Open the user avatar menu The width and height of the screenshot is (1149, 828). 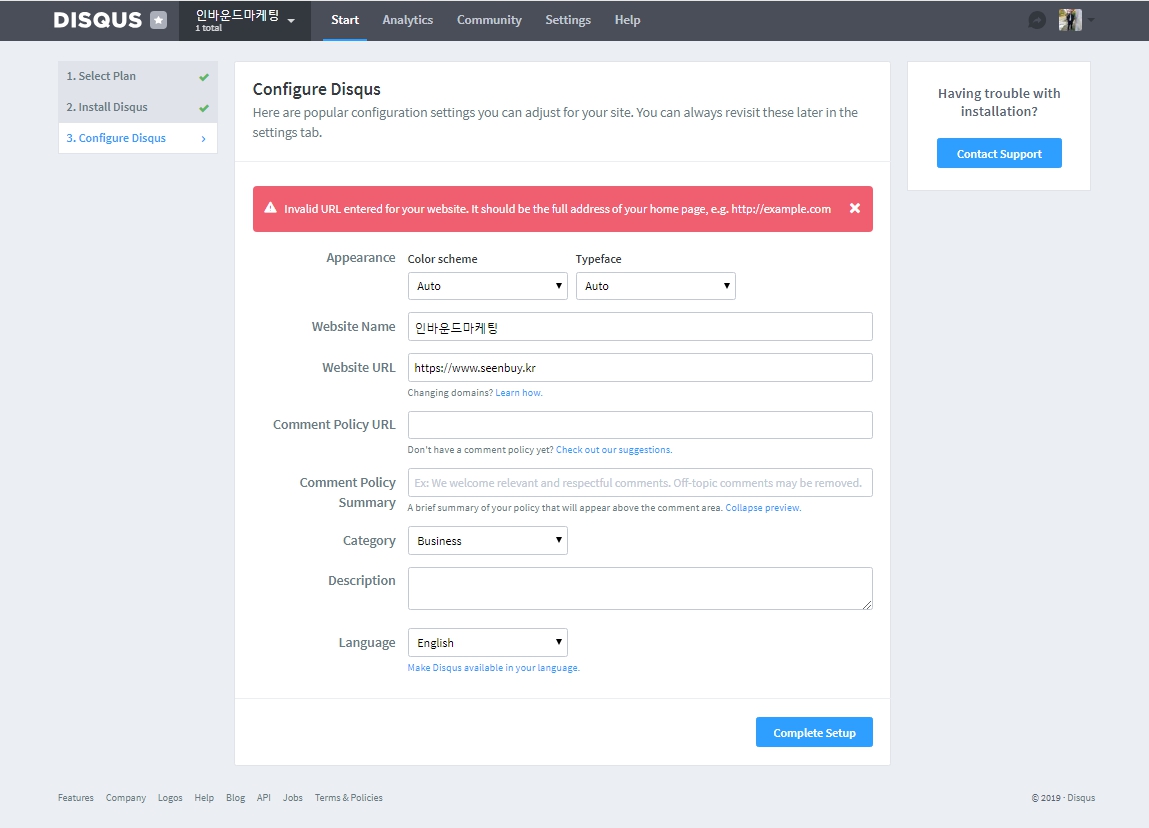[x=1071, y=20]
